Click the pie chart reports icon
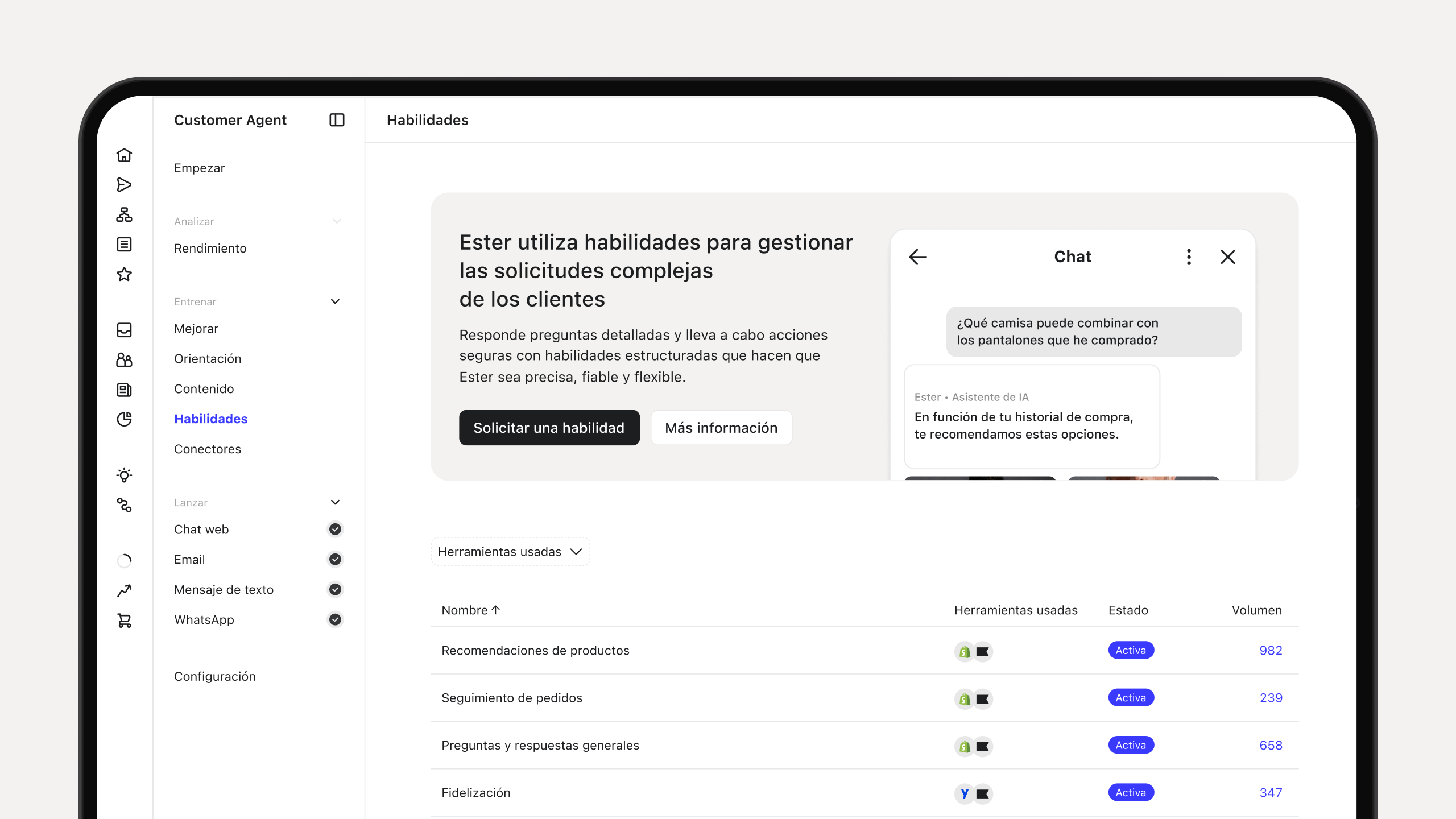 [124, 419]
